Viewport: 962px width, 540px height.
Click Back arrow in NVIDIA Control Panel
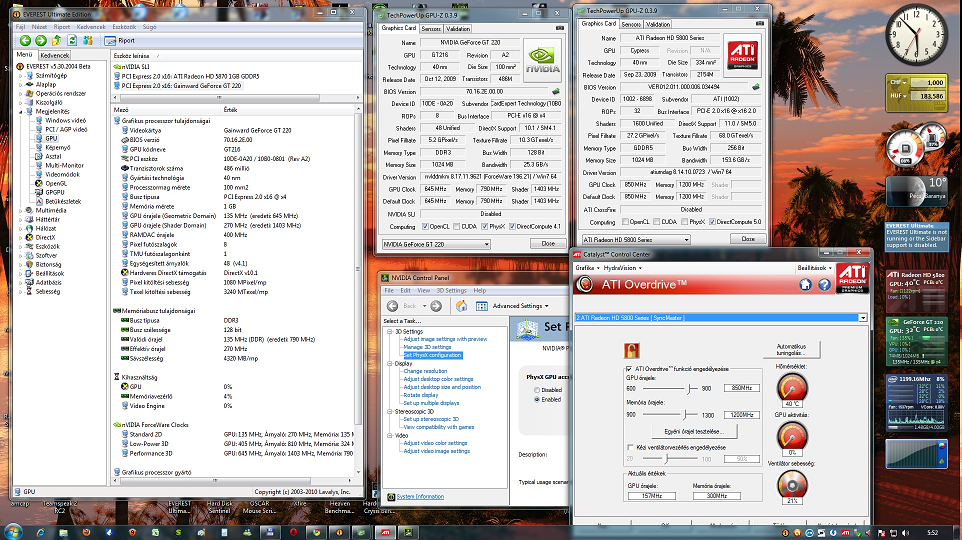393,306
